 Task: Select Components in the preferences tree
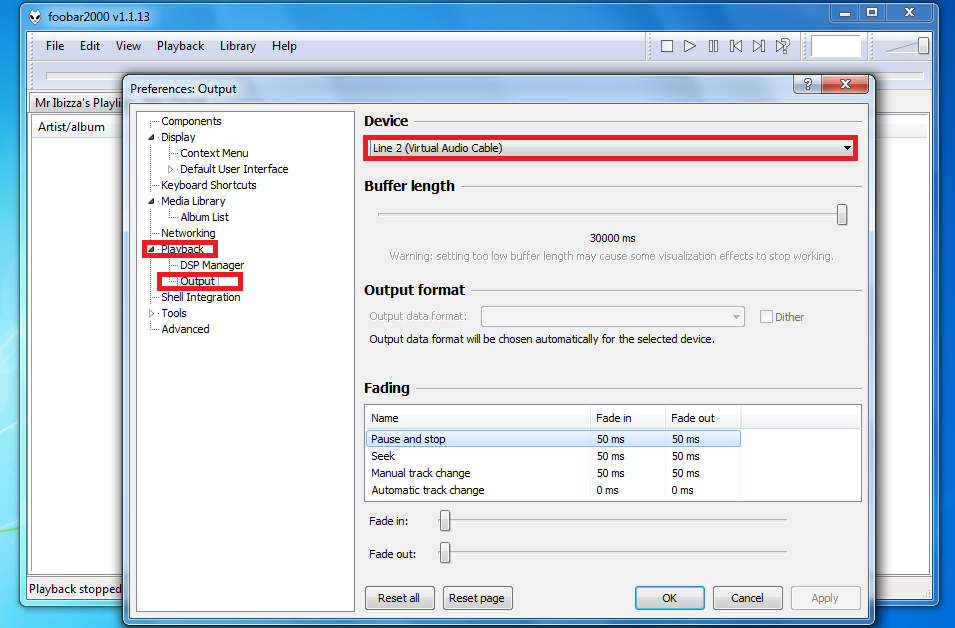191,121
